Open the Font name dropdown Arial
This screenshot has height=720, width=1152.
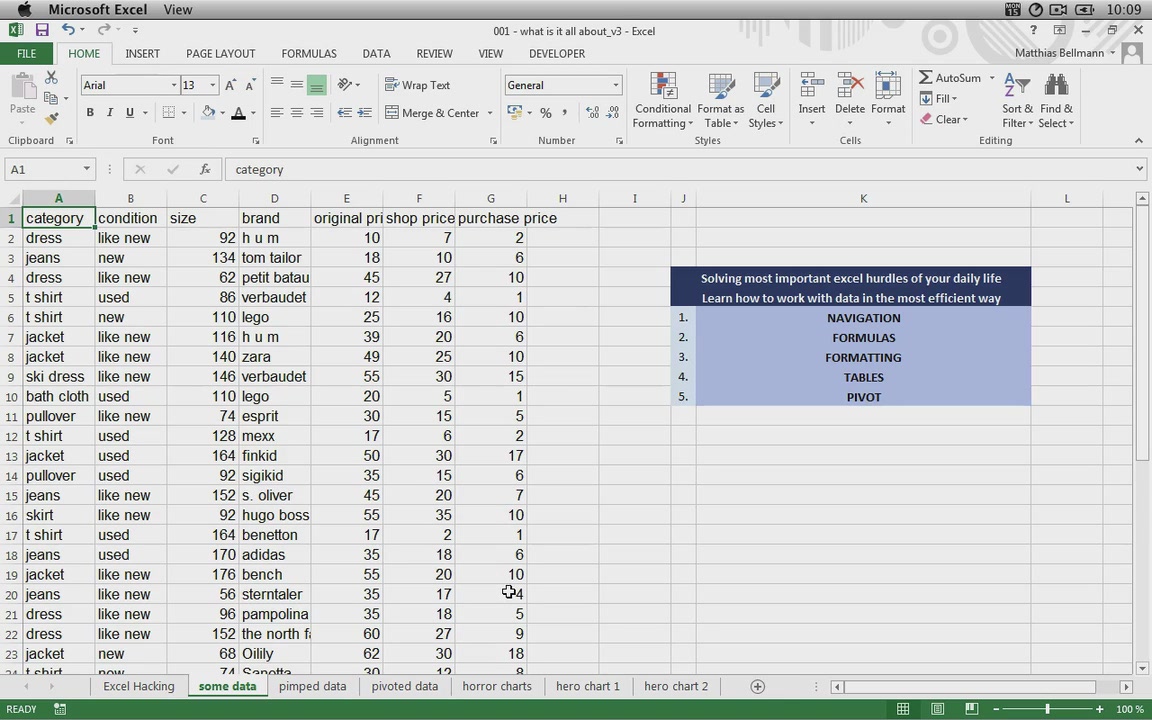tap(174, 85)
